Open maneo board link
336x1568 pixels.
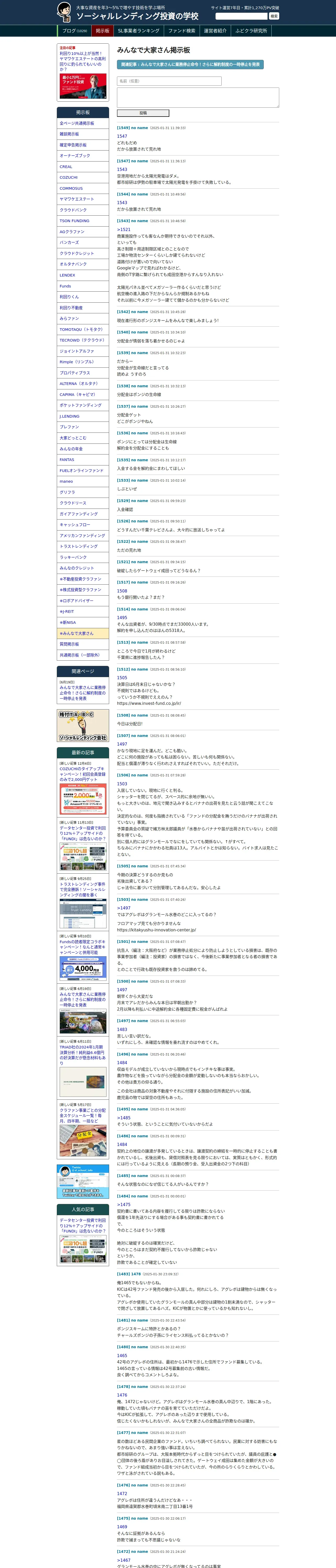click(x=83, y=481)
